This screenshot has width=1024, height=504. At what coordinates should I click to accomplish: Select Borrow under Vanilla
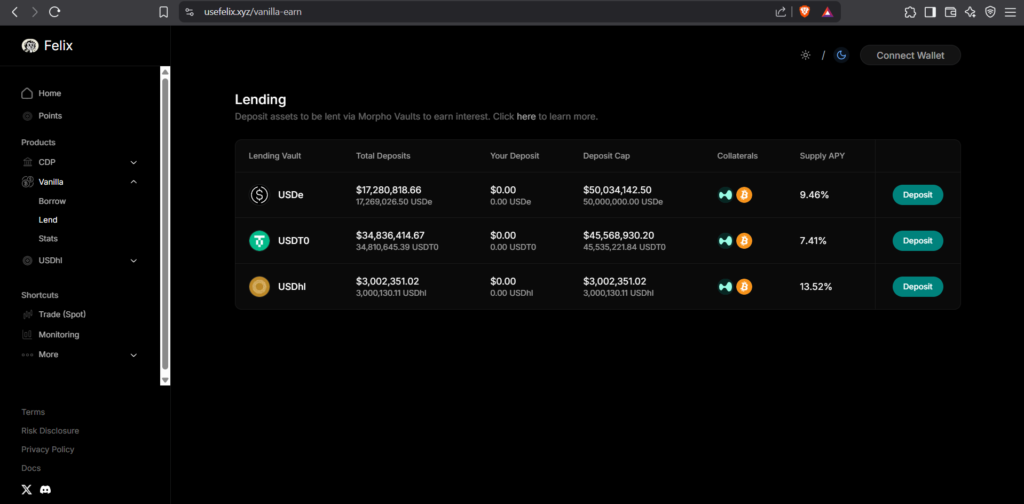point(52,201)
